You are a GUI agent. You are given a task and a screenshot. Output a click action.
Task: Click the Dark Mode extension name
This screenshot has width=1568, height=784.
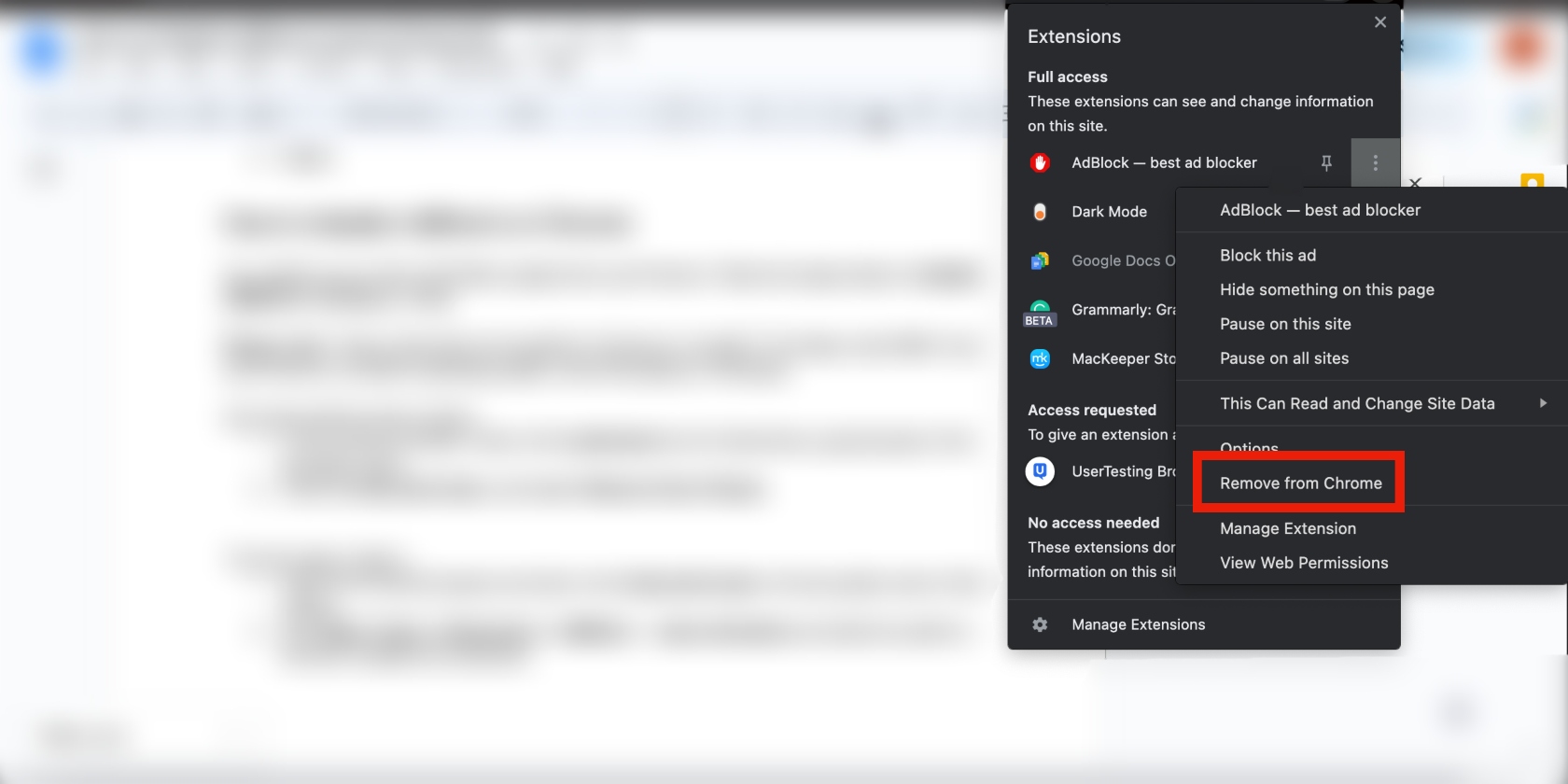(1109, 212)
